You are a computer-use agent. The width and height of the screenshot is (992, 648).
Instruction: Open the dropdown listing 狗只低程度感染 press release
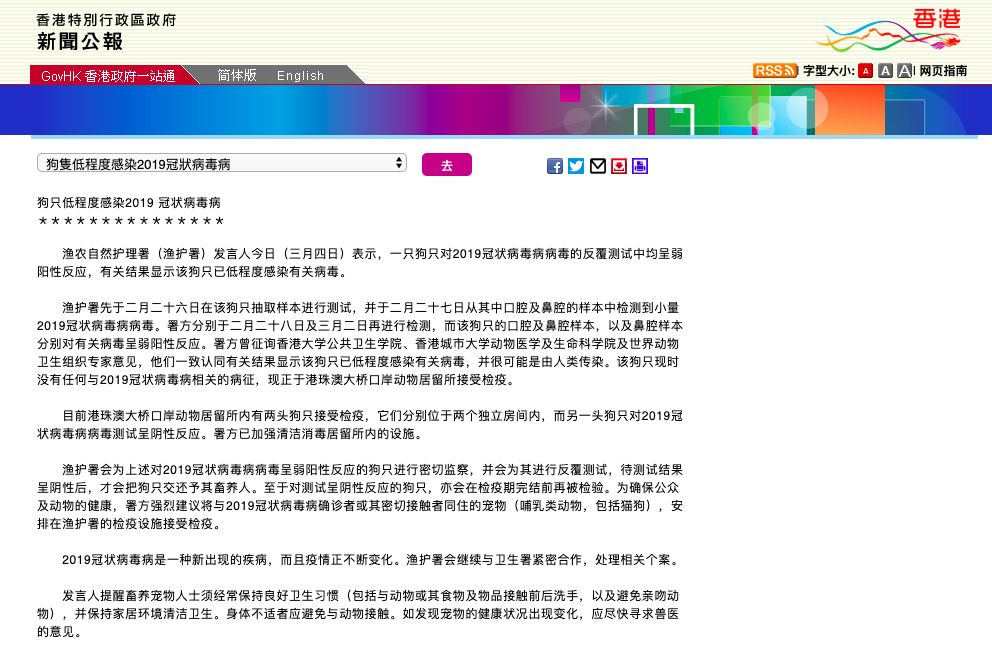click(x=220, y=163)
